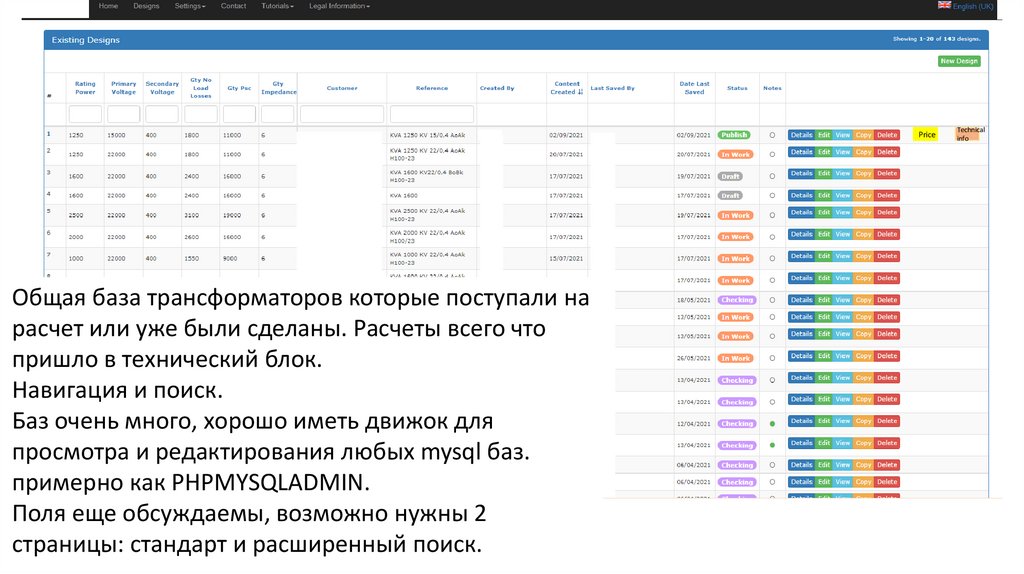Click the first purple Checking status badge

coord(737,300)
